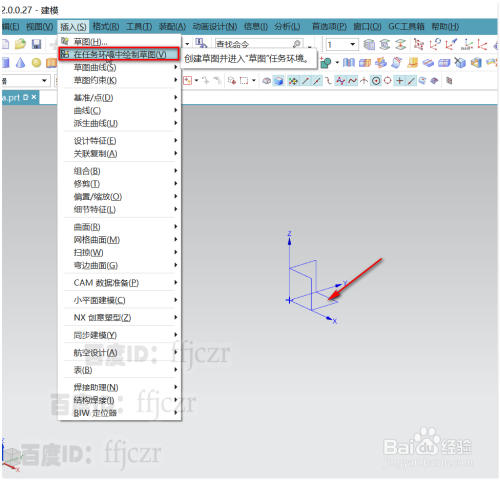Image resolution: width=500 pixels, height=480 pixels.
Task: Select 组合(B) menu item
Action: (119, 171)
